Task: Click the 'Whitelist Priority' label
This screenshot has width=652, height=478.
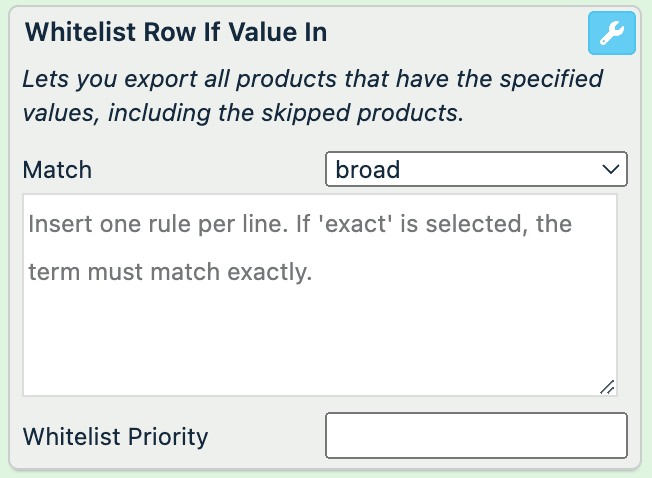Action: 115,437
